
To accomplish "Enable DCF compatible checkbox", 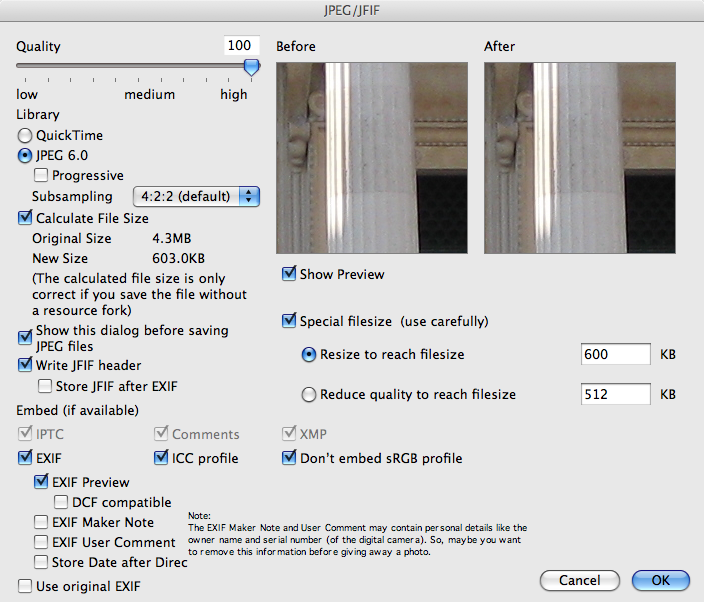I will click(61, 502).
